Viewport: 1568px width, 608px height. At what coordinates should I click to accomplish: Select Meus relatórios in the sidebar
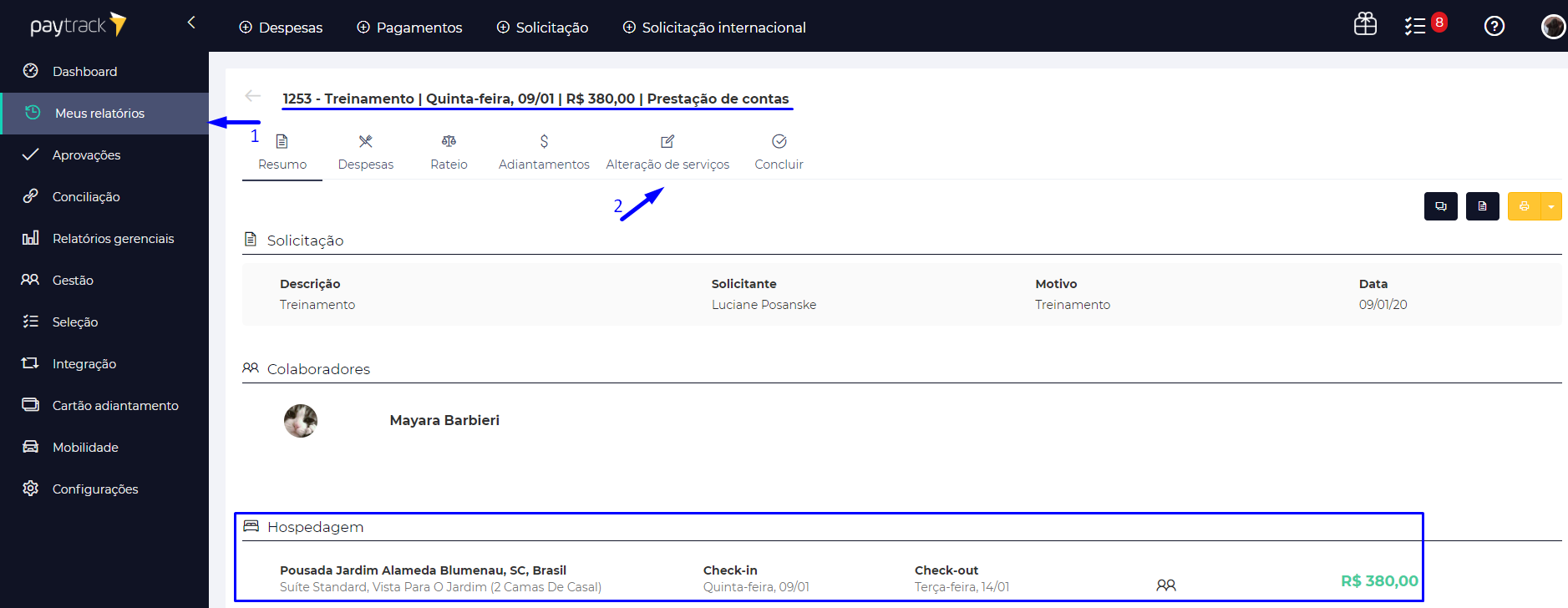tap(104, 114)
